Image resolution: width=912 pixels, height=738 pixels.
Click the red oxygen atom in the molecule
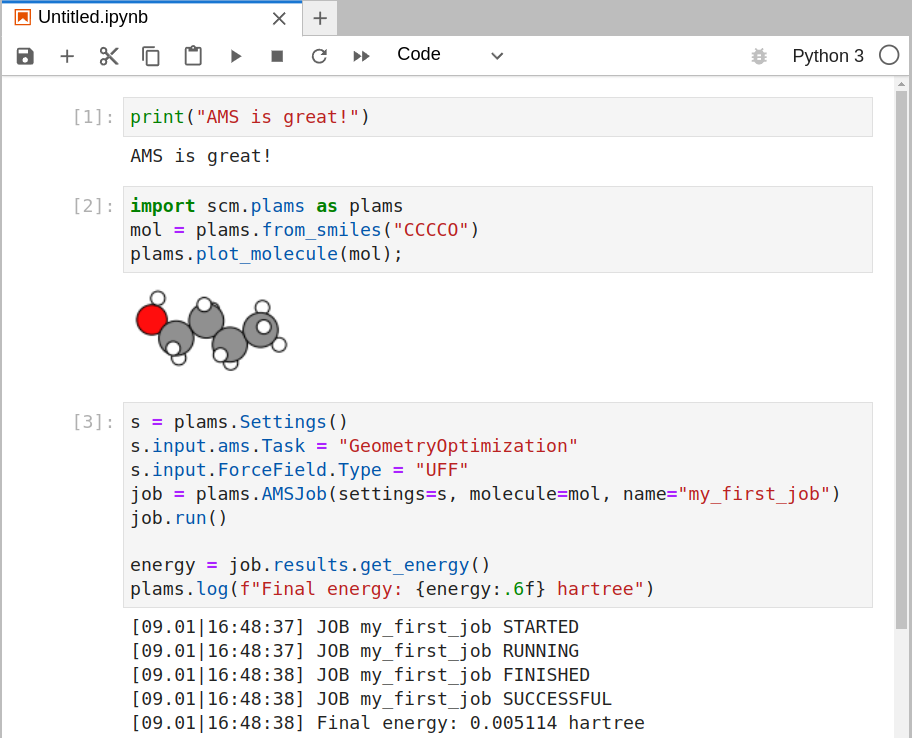(x=151, y=319)
